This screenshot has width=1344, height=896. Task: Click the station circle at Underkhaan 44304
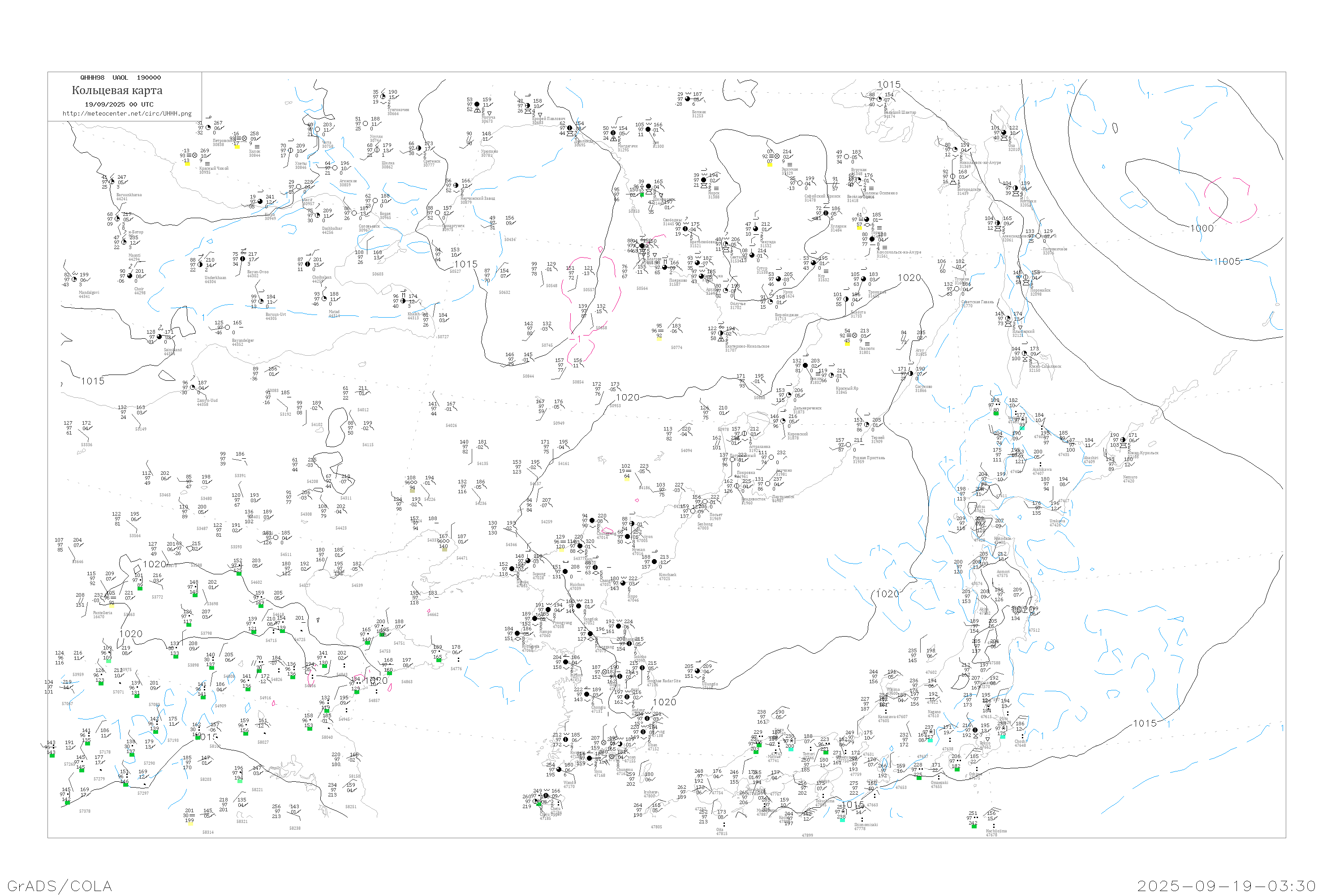[201, 265]
